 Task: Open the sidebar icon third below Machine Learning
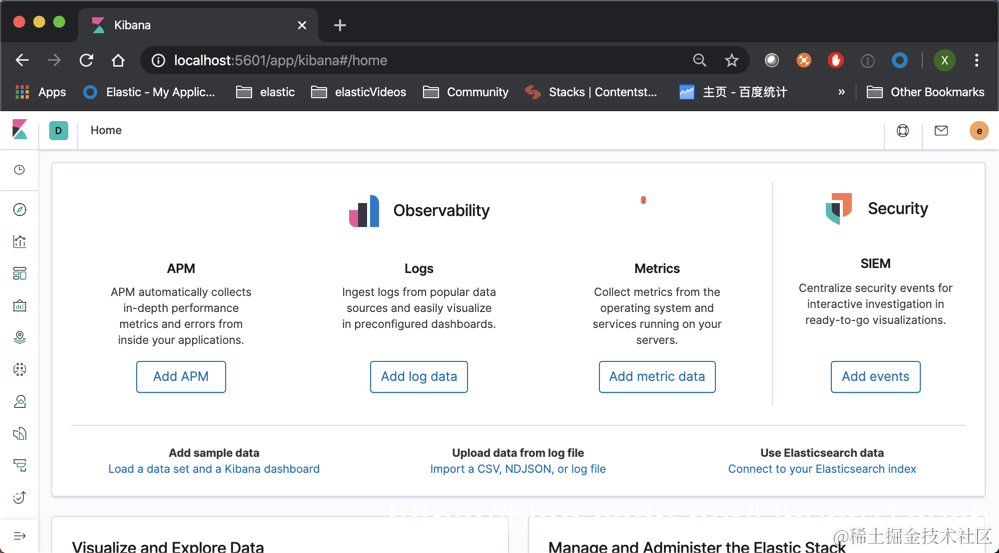pos(20,466)
